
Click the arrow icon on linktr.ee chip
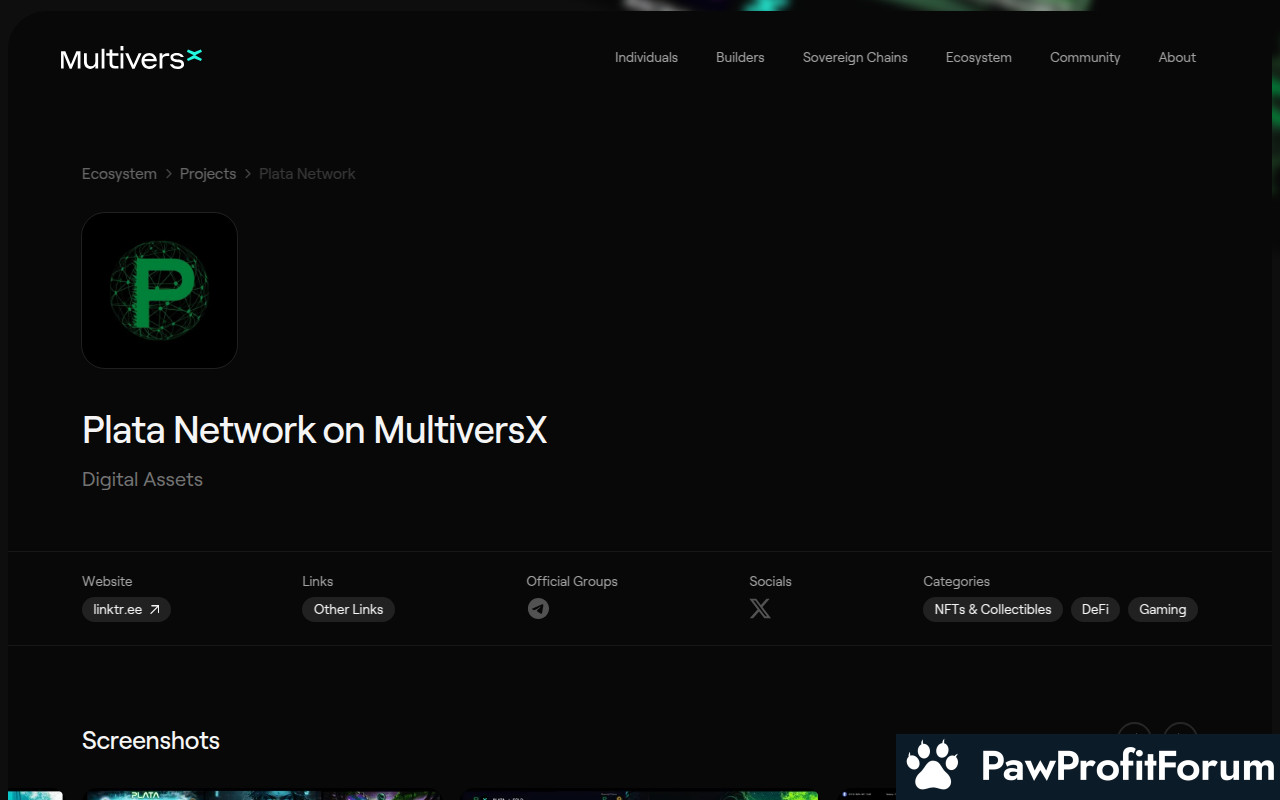pos(155,609)
